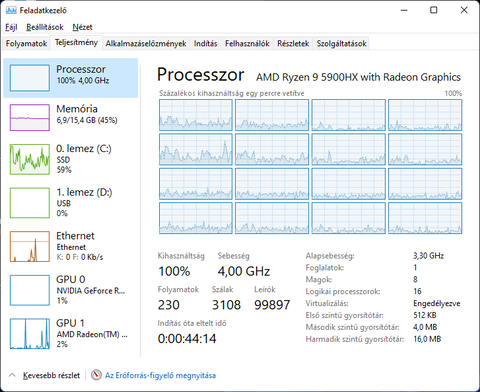The image size is (480, 392).
Task: Open the Fájl menu
Action: 11,27
